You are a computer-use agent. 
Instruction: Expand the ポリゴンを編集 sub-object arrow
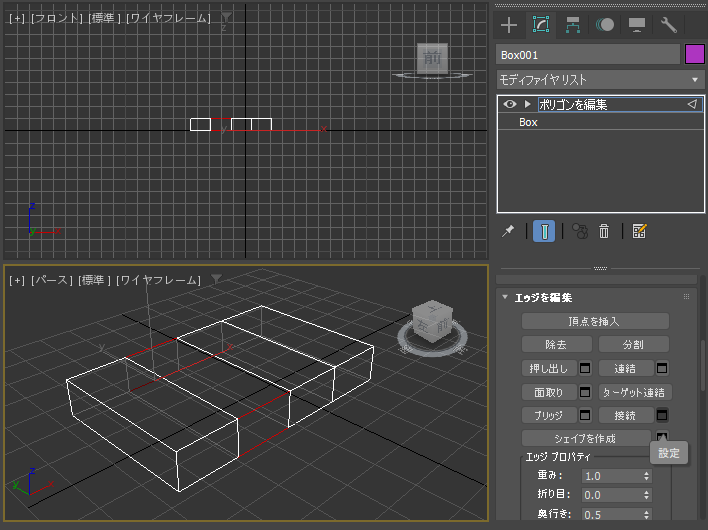point(527,104)
